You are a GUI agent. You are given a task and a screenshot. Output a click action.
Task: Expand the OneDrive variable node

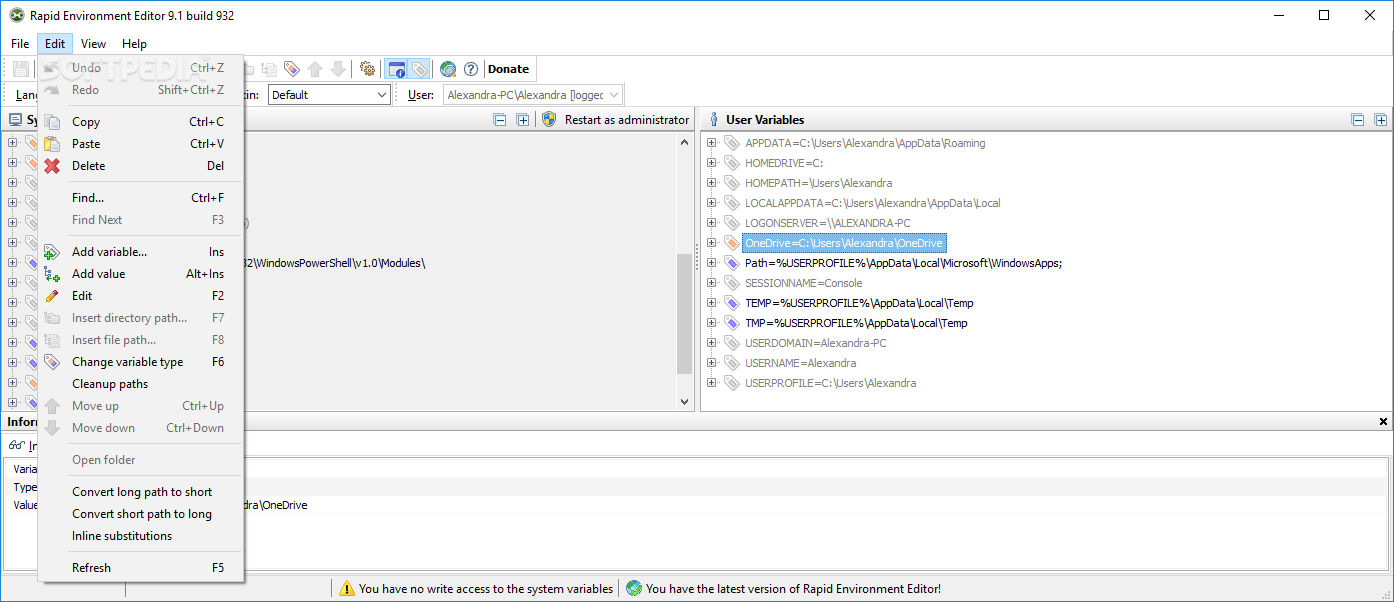click(712, 243)
